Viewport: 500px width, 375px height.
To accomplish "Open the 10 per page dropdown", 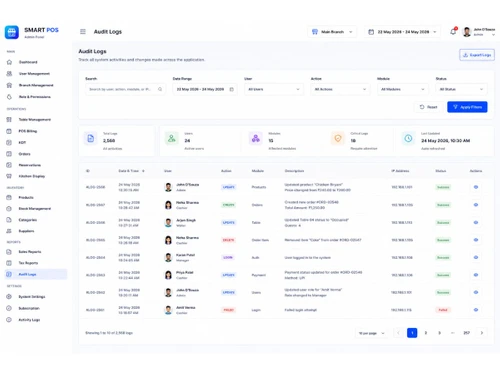I will [371, 333].
